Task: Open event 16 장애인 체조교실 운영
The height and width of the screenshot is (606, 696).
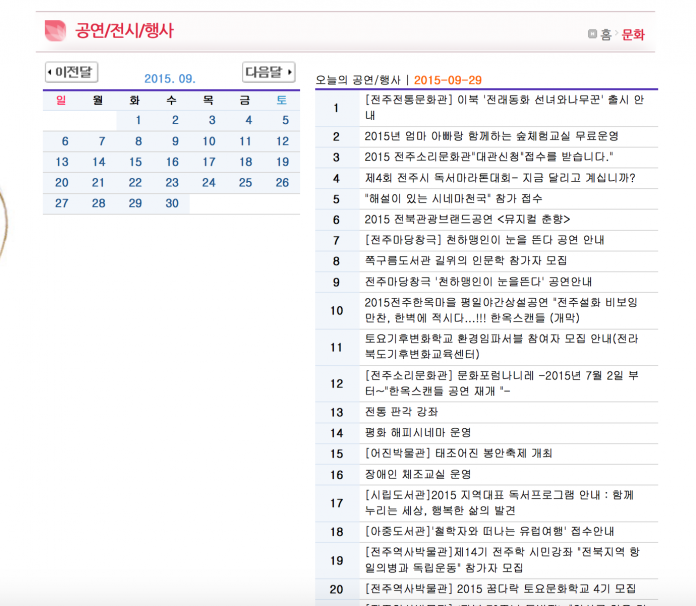Action: point(418,475)
